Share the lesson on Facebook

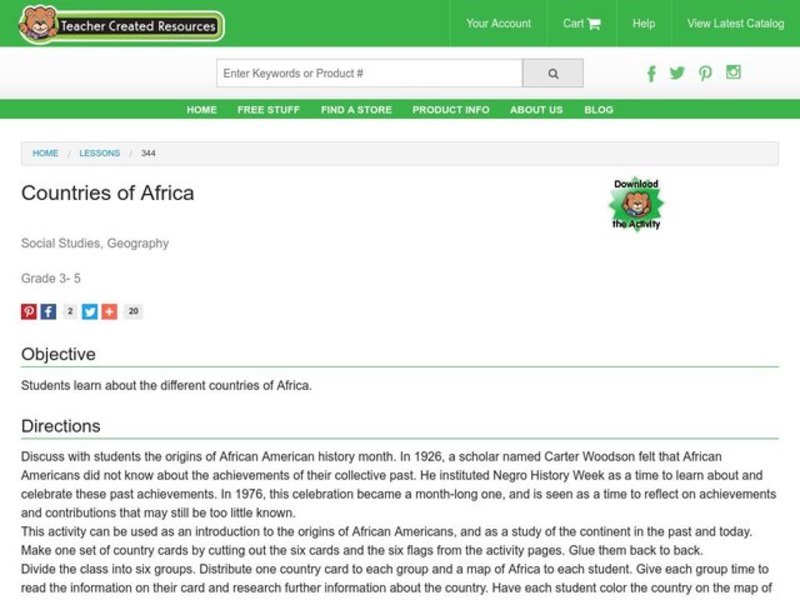(x=48, y=311)
